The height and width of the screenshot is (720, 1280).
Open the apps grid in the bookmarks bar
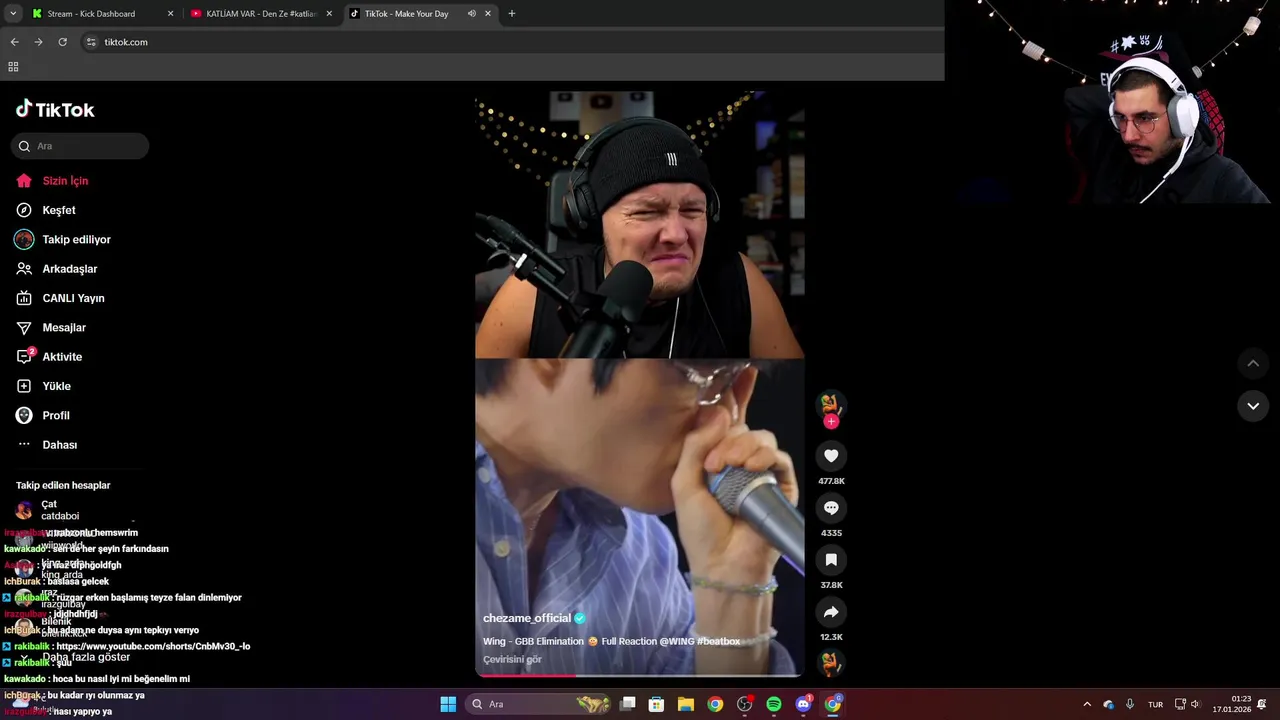pyautogui.click(x=13, y=67)
